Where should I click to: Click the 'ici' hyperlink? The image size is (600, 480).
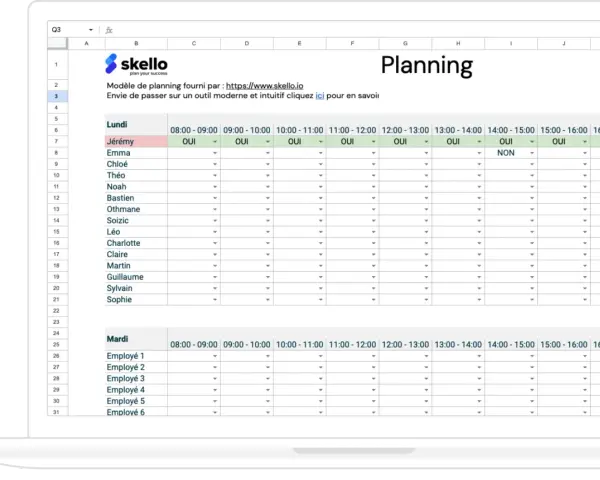coord(320,96)
